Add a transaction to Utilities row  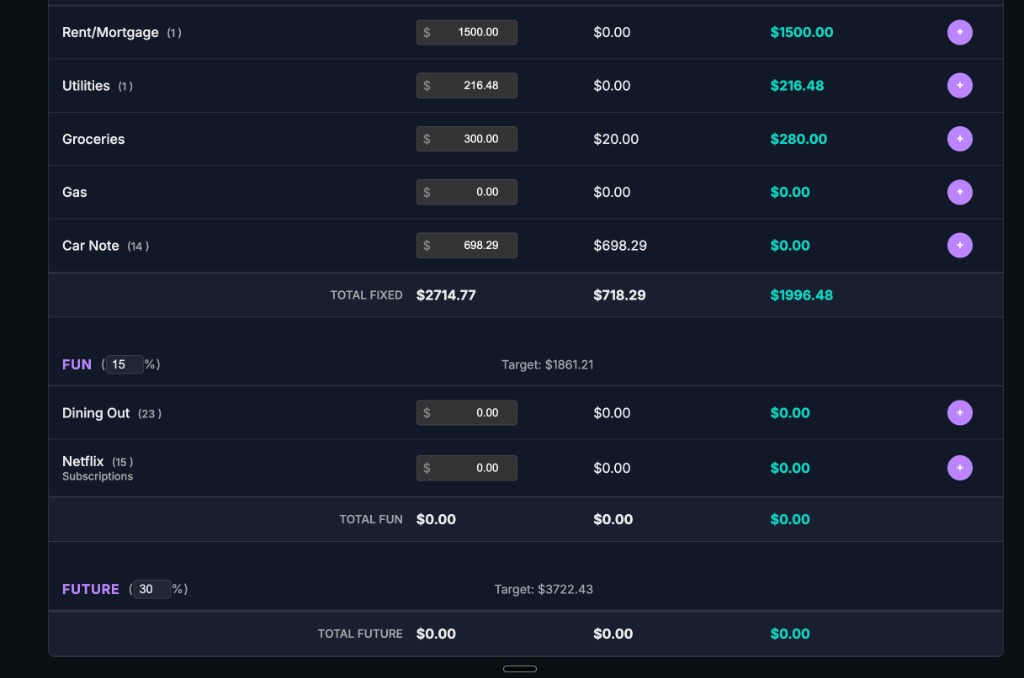pos(959,85)
